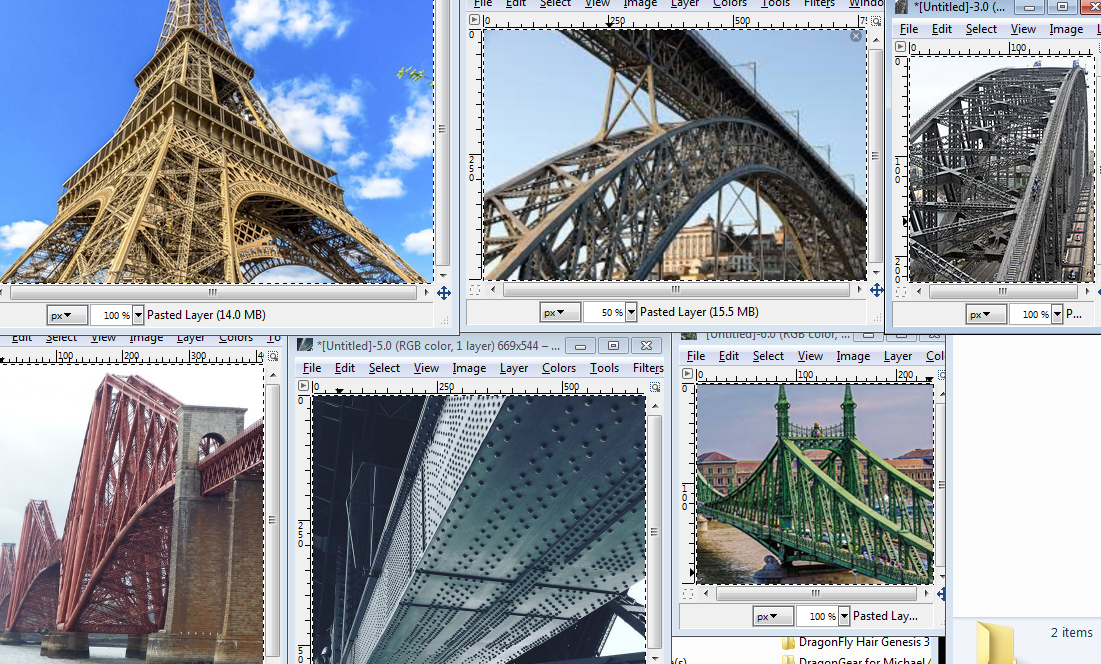Click vertical scrollbar thumb in Untitled-5.0 window
1101x664 pixels.
655,531
